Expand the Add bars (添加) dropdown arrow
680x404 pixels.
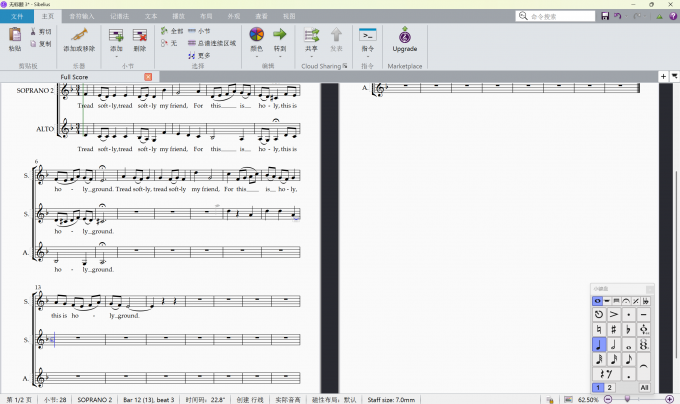[116, 56]
